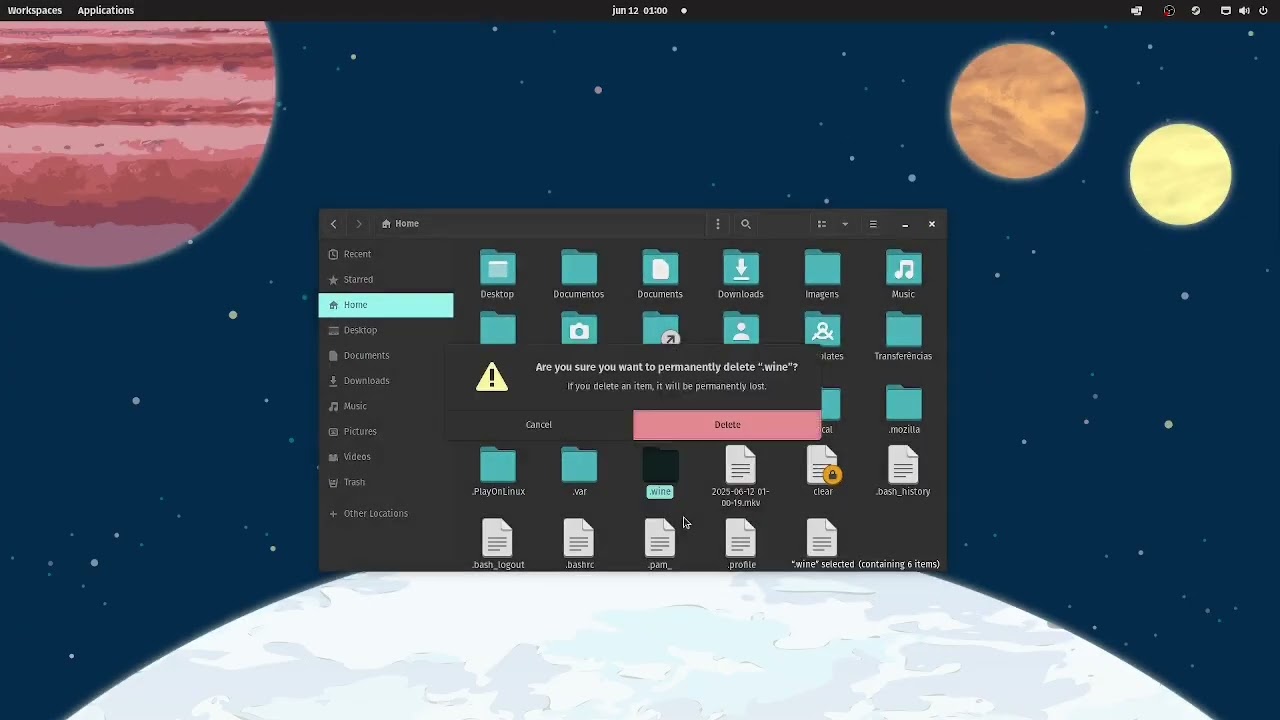The width and height of the screenshot is (1280, 720).
Task: Click the Steam tray icon
Action: pos(1196,10)
